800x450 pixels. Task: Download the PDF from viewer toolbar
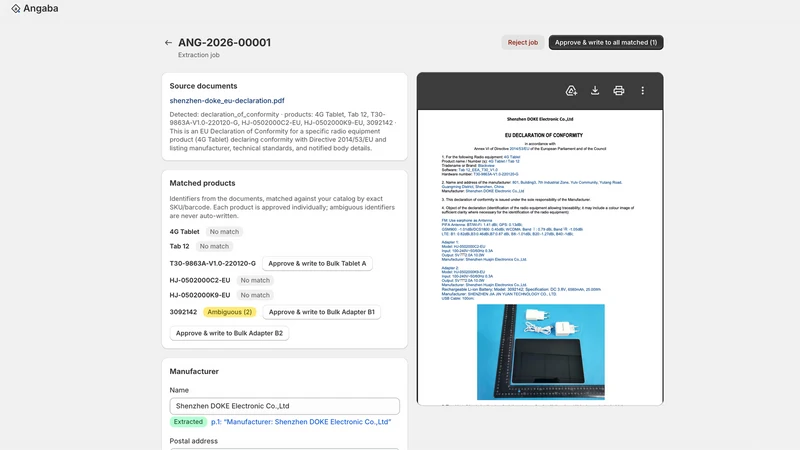coord(595,91)
